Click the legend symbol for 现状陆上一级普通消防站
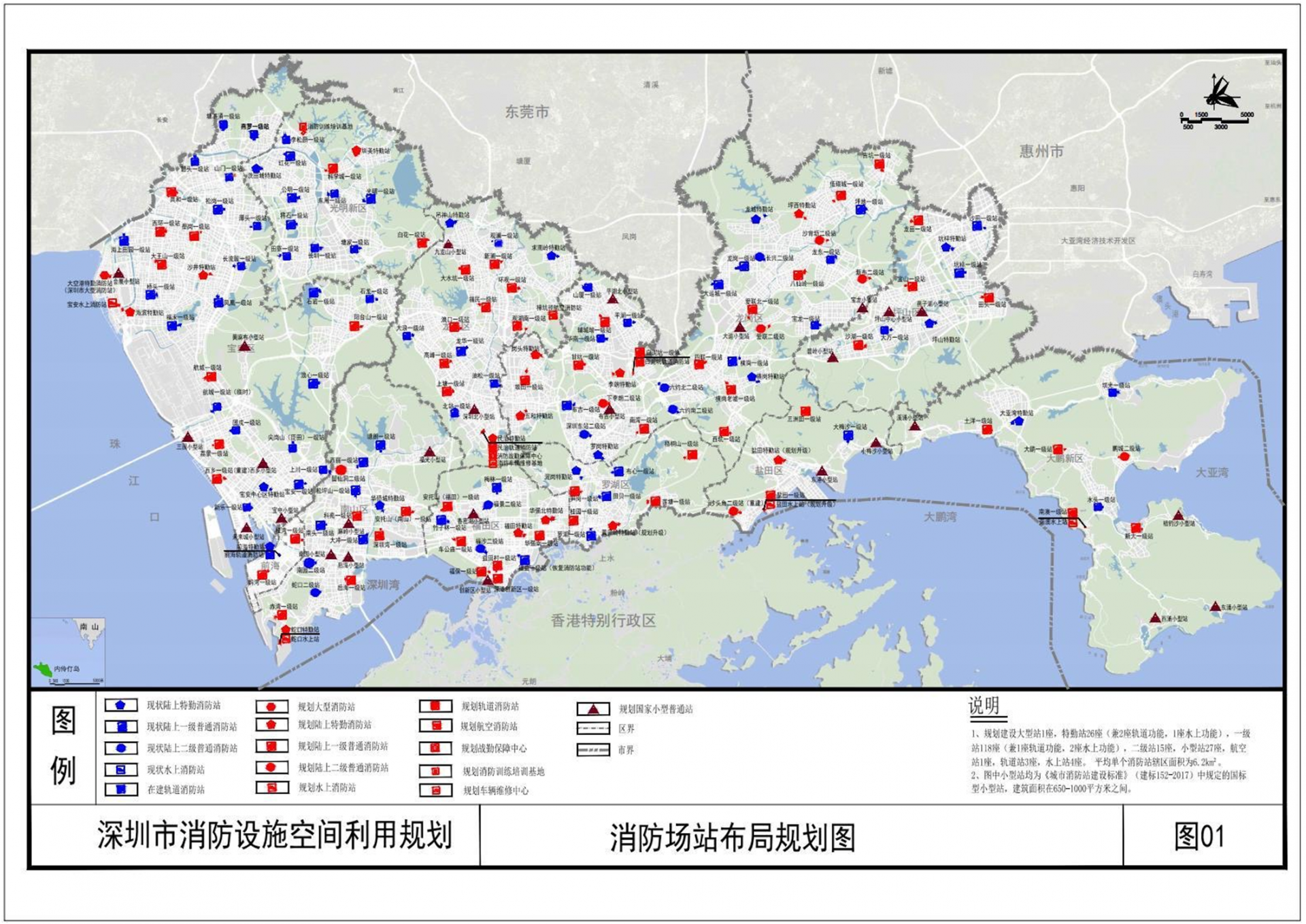1306x924 pixels. [x=121, y=727]
